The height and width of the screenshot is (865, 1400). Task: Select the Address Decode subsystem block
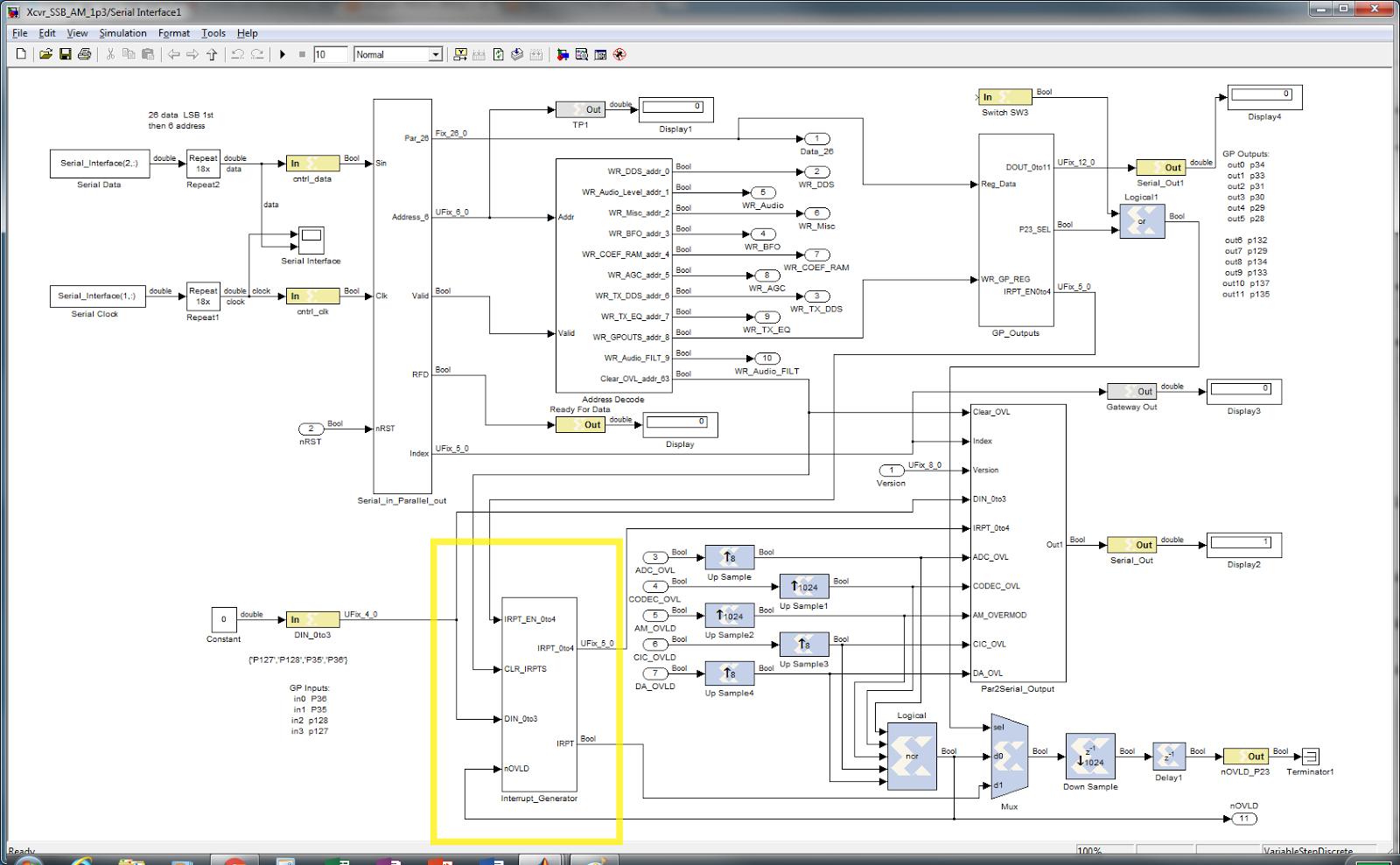[611, 276]
